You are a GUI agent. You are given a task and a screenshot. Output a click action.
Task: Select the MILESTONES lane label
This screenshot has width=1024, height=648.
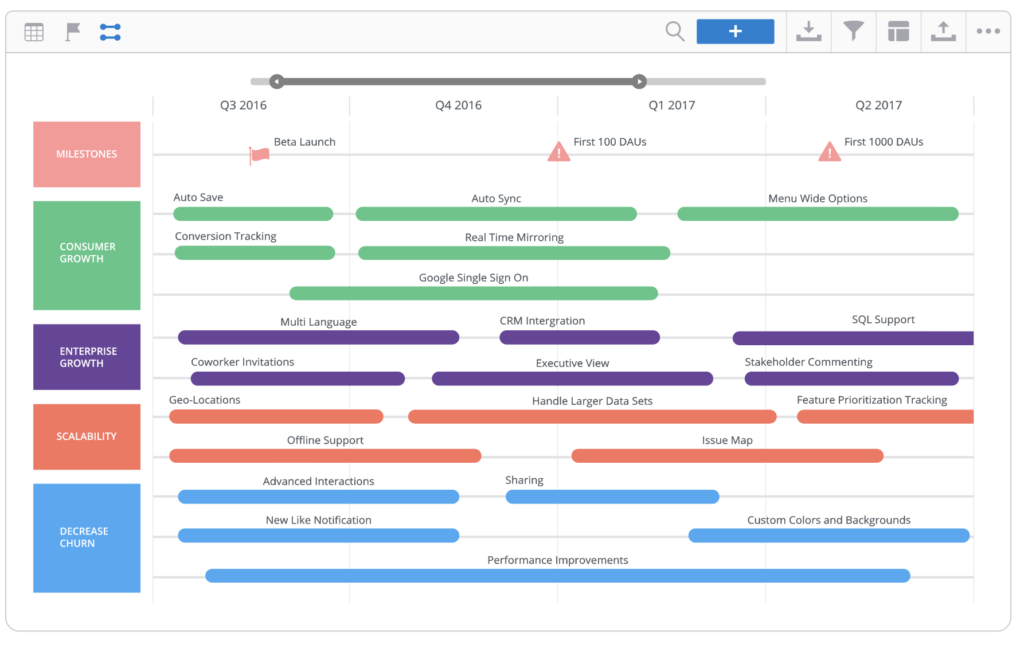point(86,154)
